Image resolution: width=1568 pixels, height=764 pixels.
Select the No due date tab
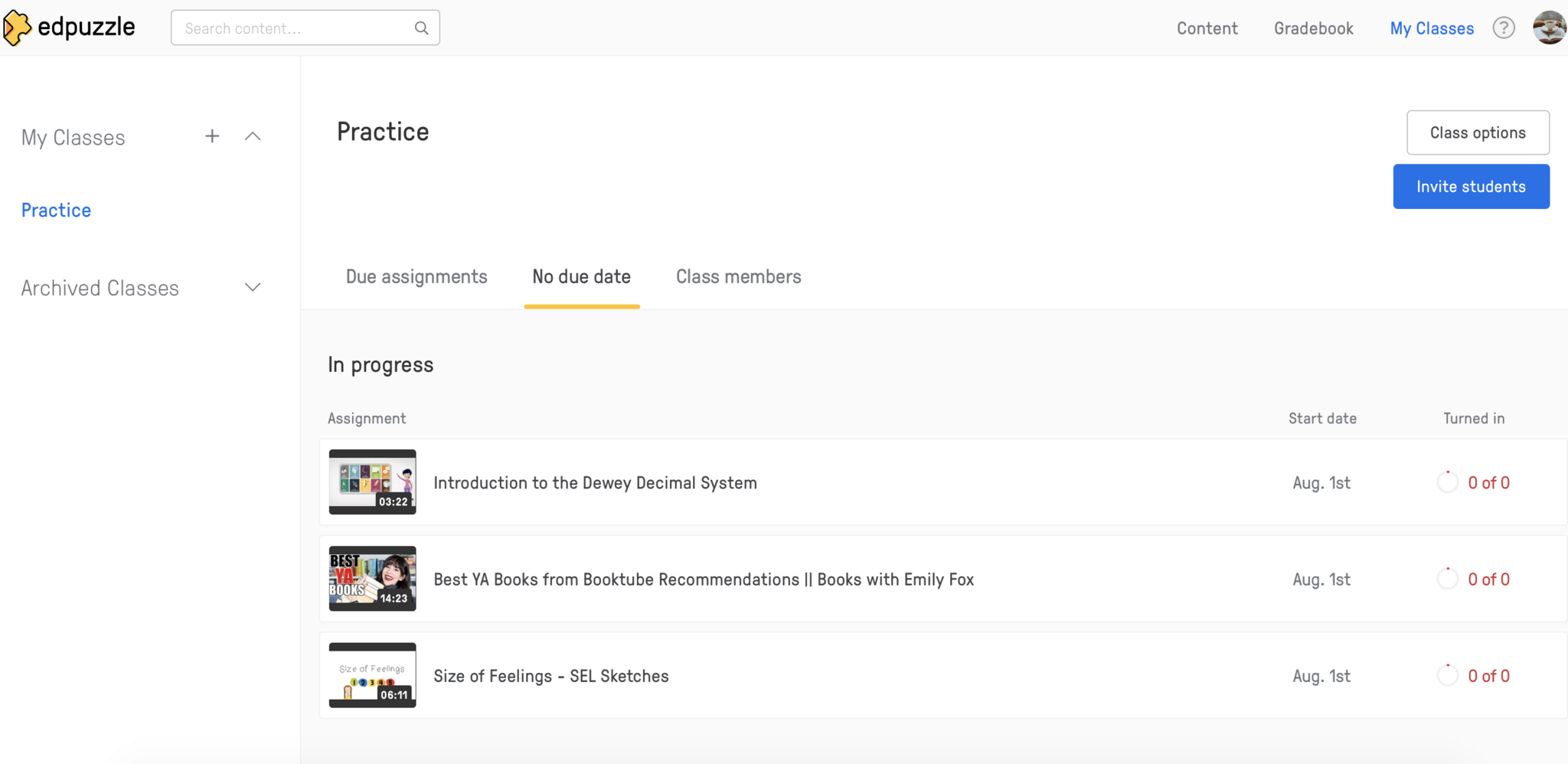(581, 277)
